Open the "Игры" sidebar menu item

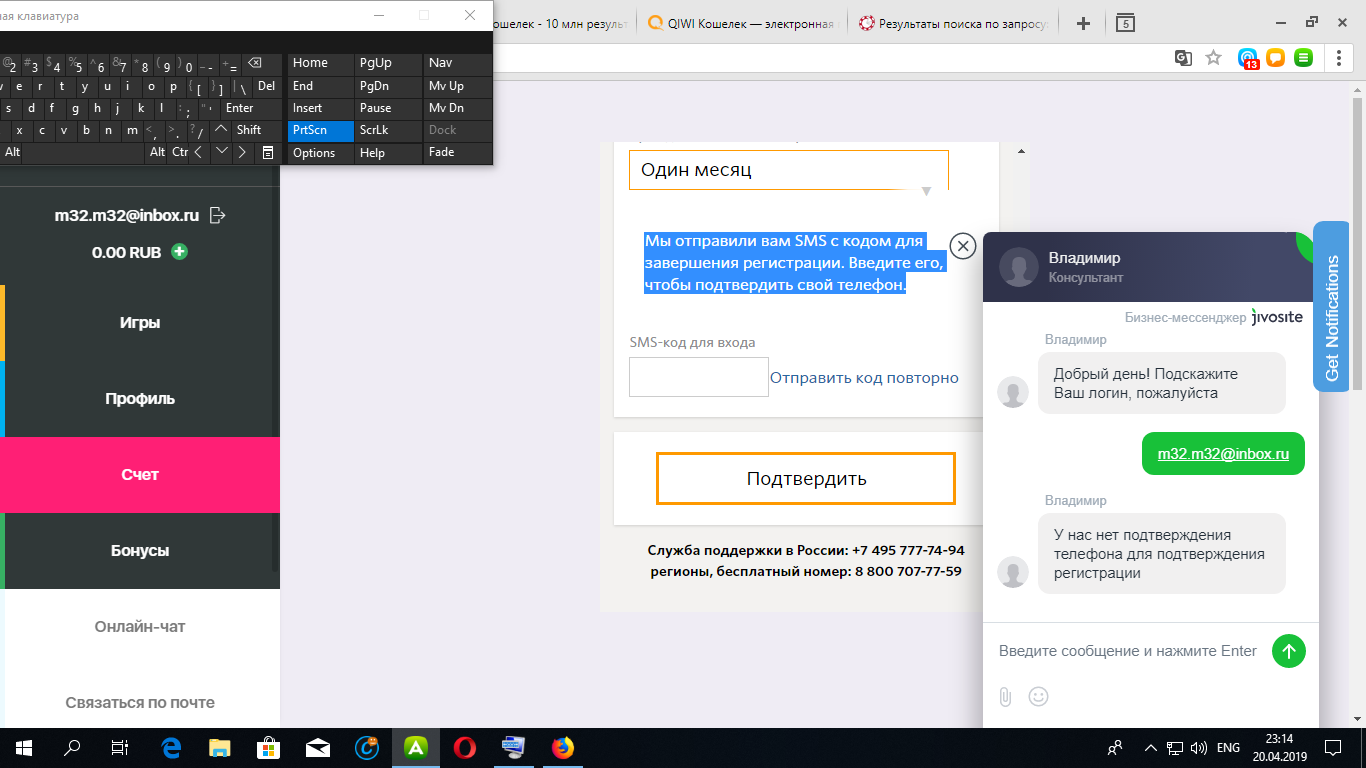click(140, 323)
